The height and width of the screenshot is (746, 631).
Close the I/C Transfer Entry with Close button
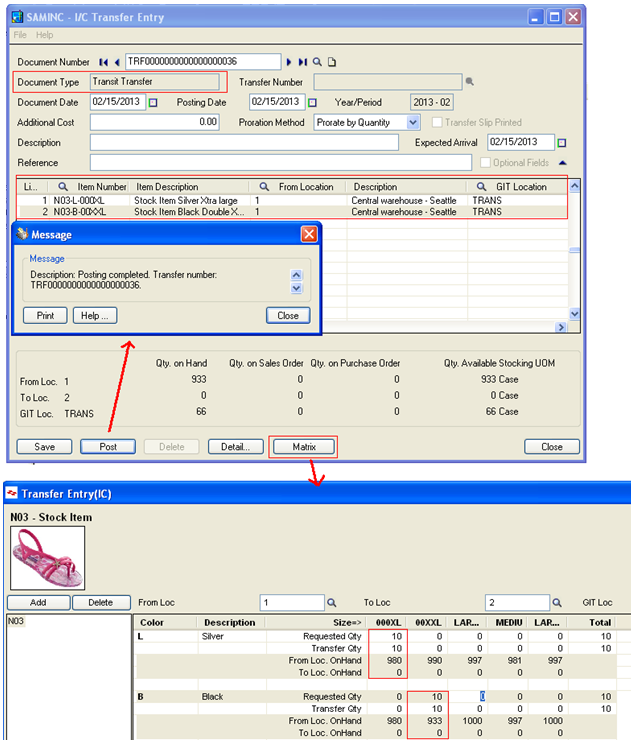click(552, 447)
